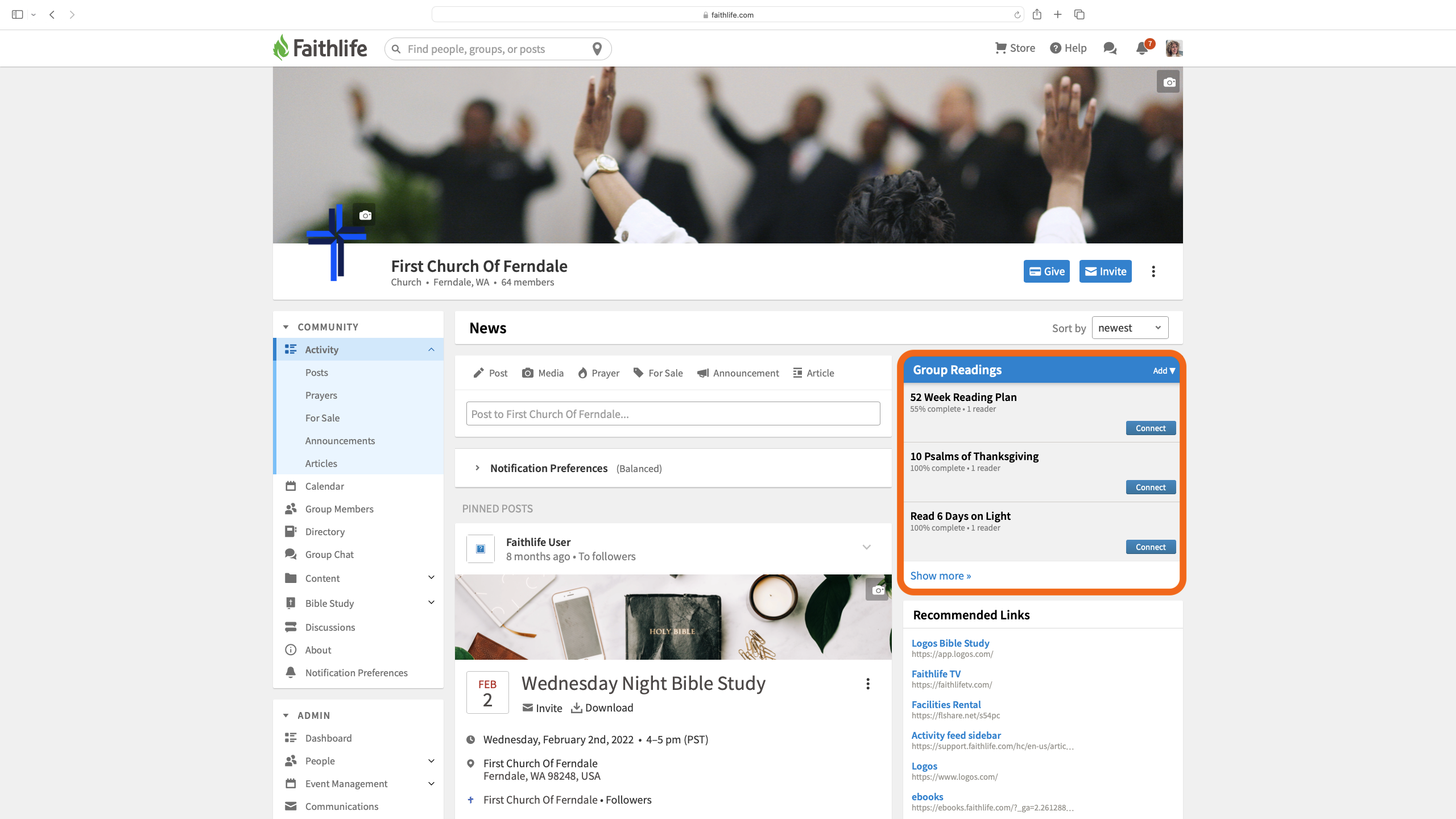
Task: Select the Media composer type
Action: tap(543, 373)
